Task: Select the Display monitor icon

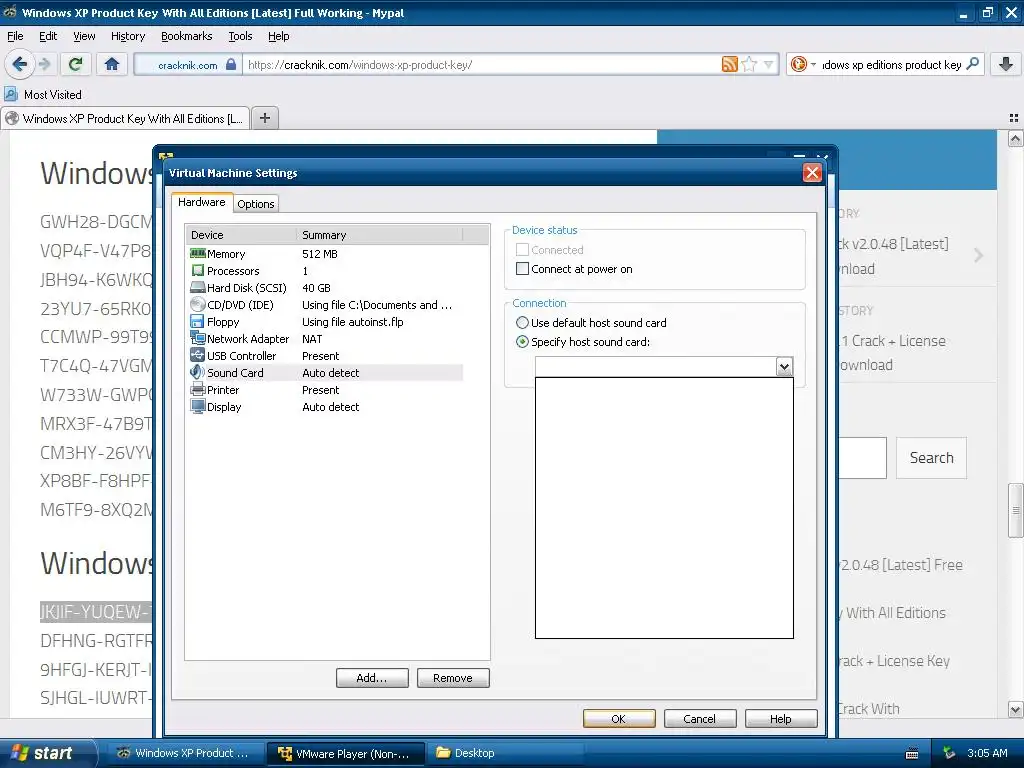Action: [x=197, y=406]
